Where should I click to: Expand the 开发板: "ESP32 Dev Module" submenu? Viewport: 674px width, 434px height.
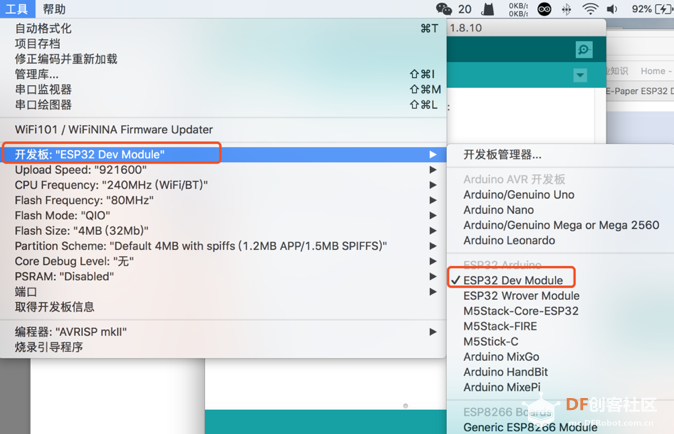(x=223, y=155)
